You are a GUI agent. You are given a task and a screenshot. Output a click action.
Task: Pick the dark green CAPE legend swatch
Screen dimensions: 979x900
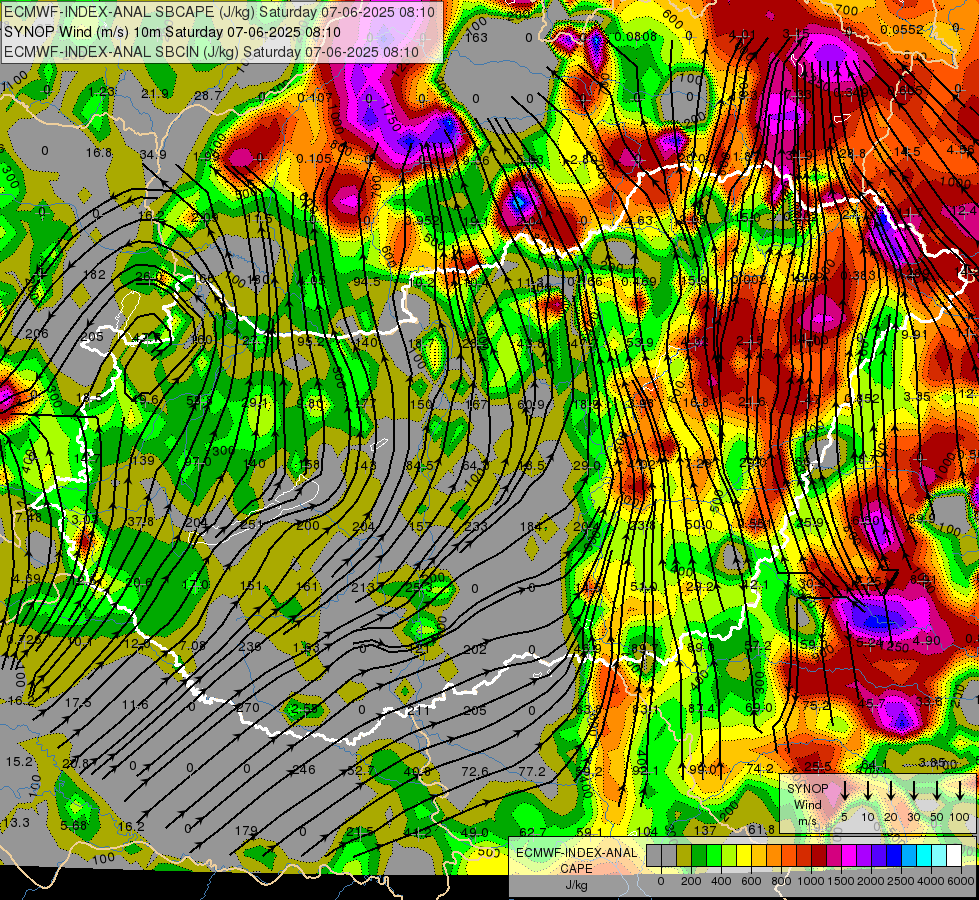point(699,856)
